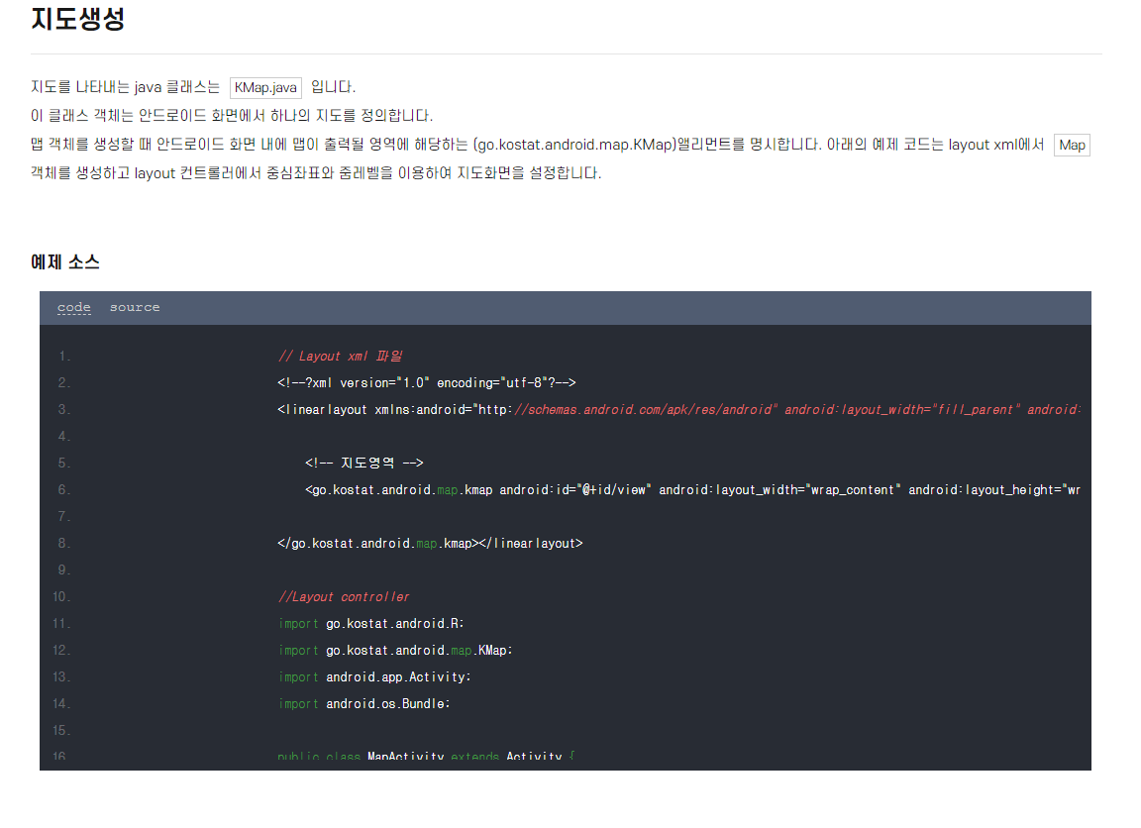Screen dimensions: 1141x828
Task: Switch to the source tab
Action: click(134, 308)
